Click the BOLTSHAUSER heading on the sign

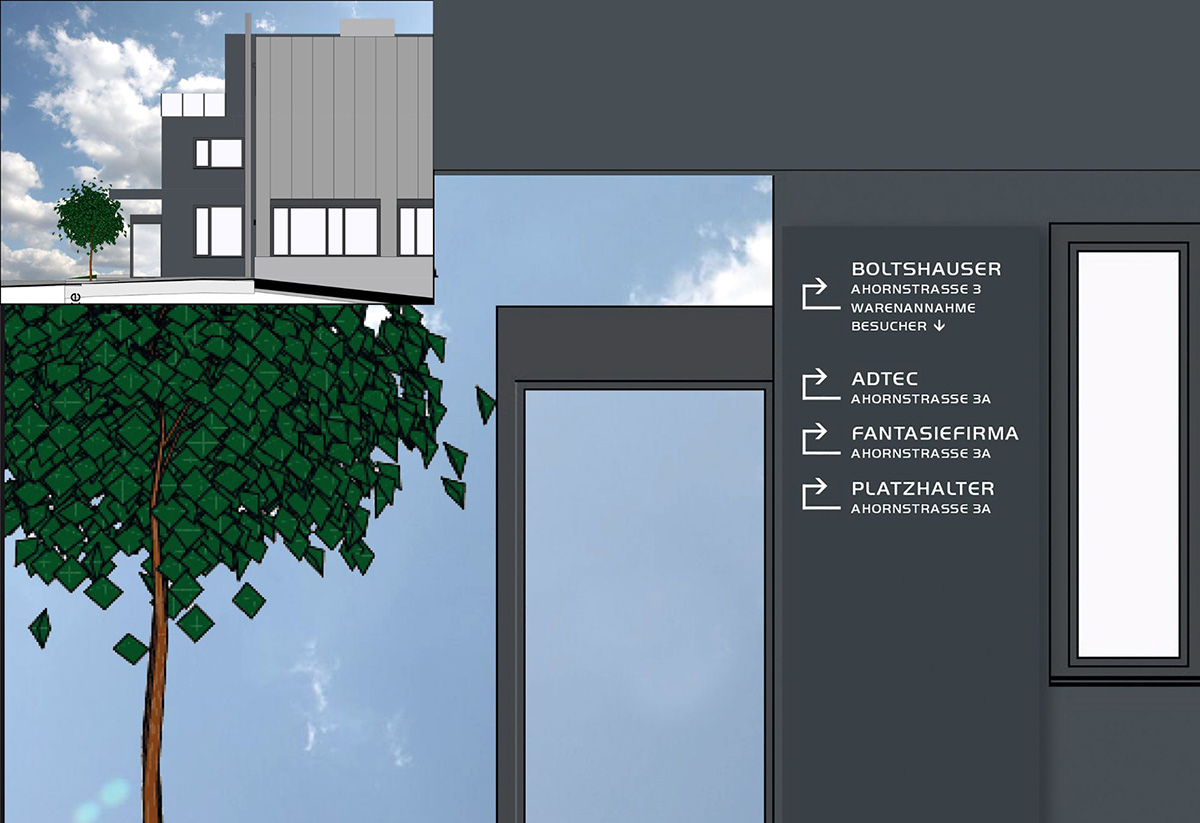(926, 269)
